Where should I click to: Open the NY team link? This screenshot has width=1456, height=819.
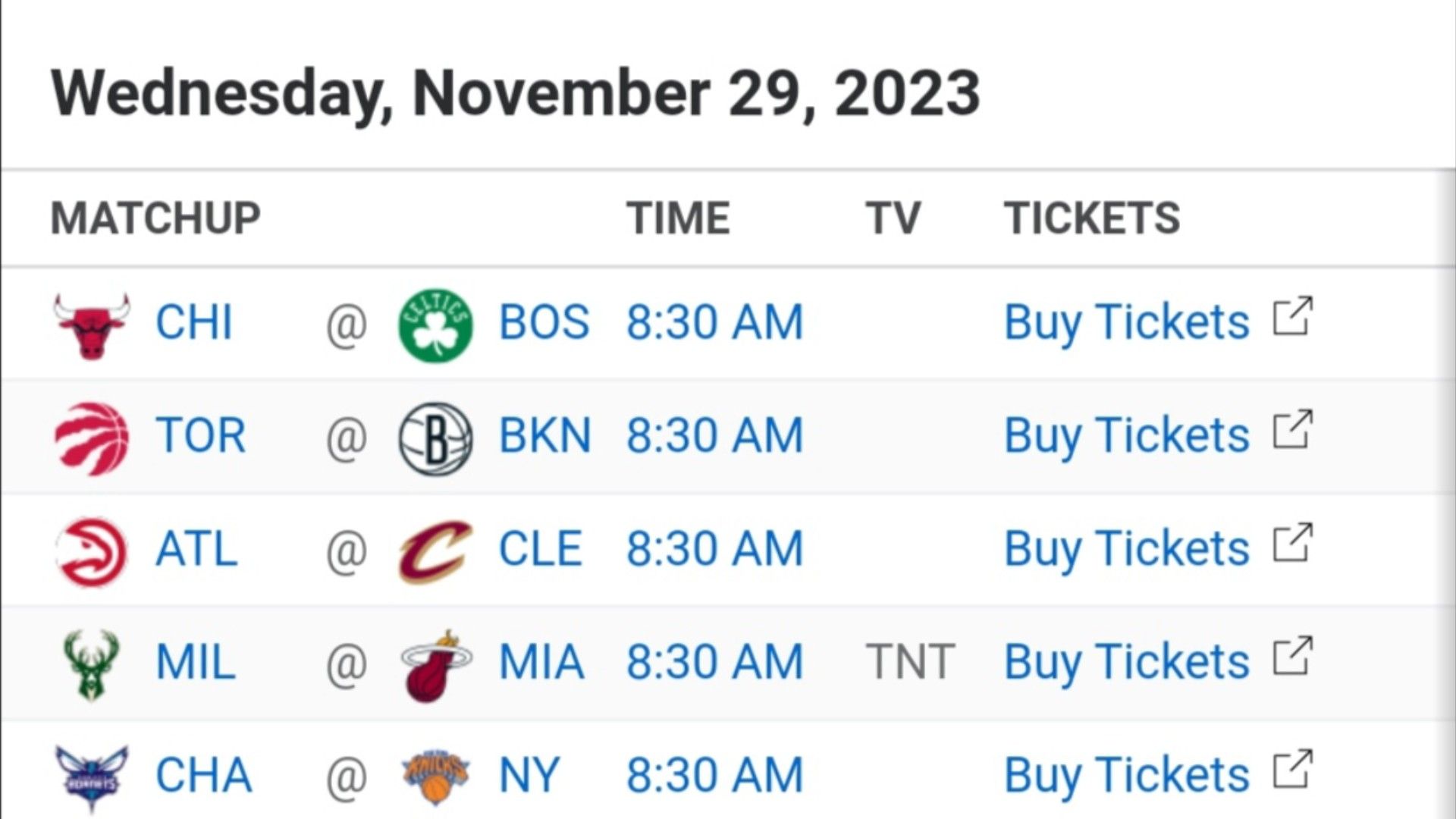(x=529, y=776)
